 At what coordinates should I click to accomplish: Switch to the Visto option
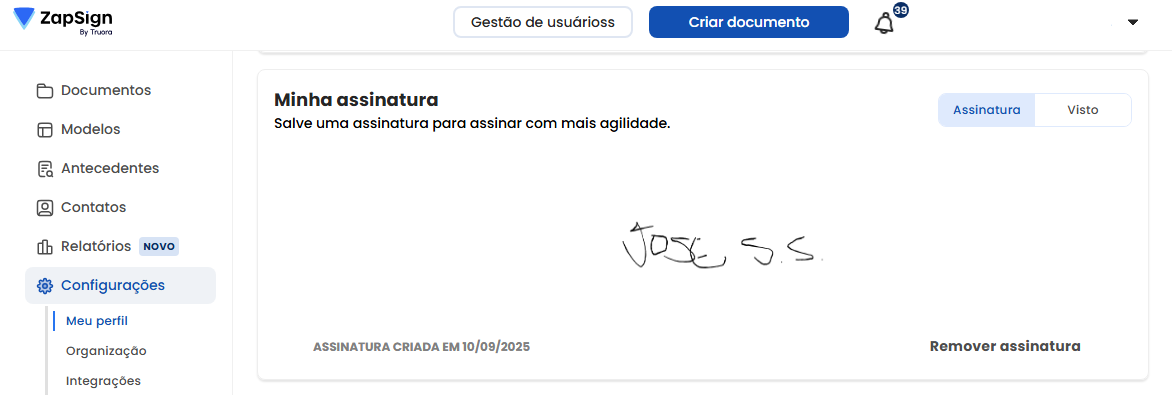1082,110
